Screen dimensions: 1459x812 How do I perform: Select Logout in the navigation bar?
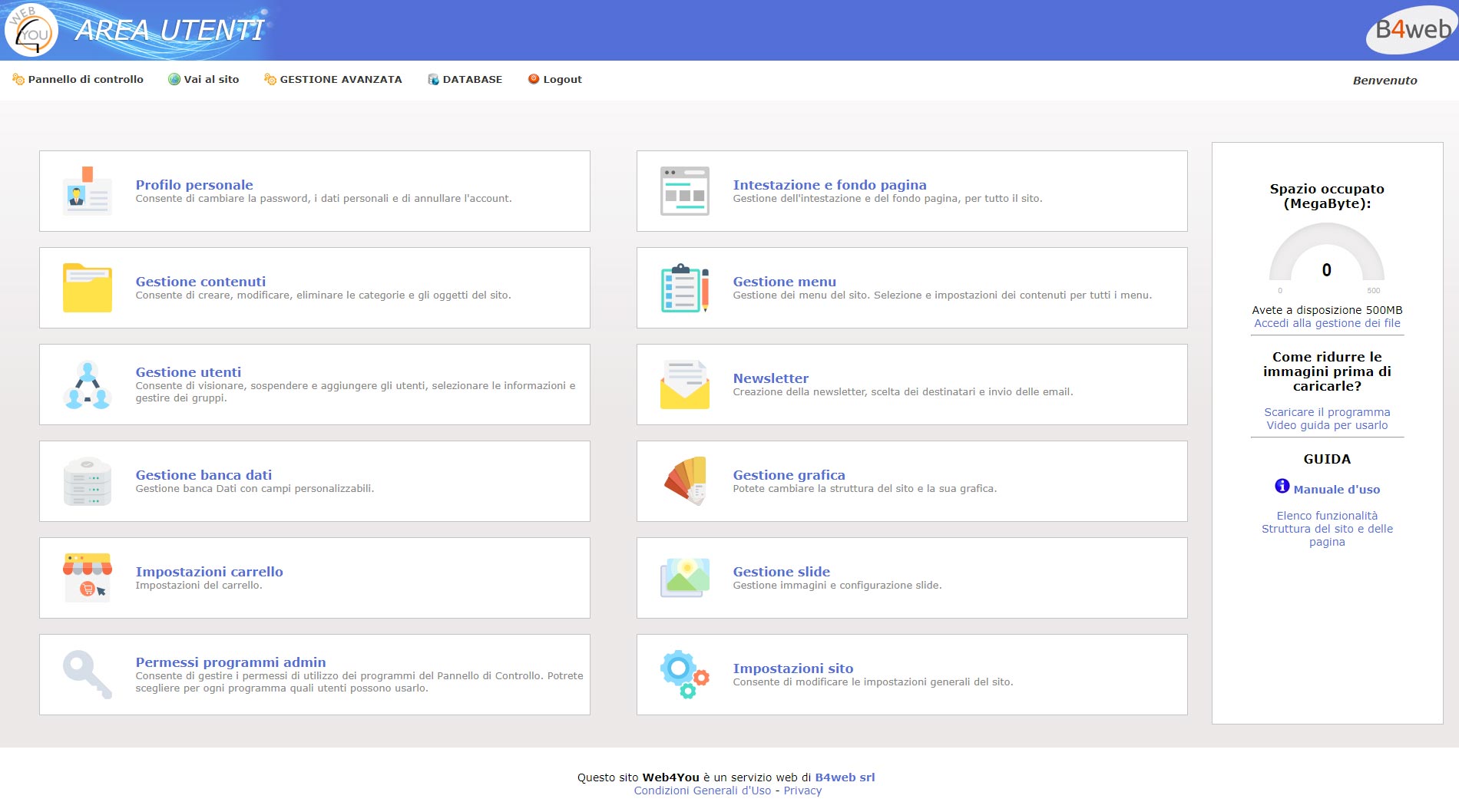click(563, 79)
